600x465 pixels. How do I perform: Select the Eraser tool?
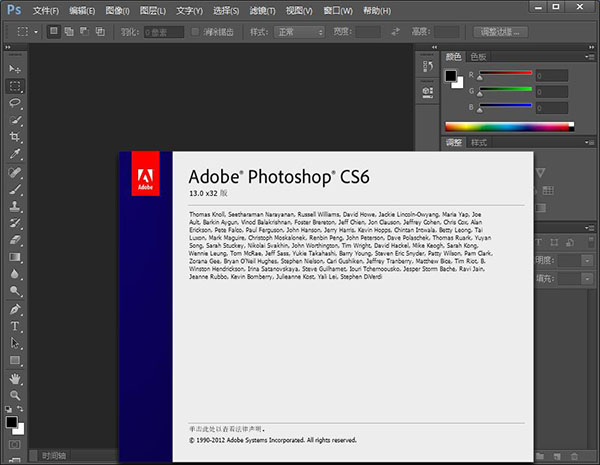pos(15,240)
